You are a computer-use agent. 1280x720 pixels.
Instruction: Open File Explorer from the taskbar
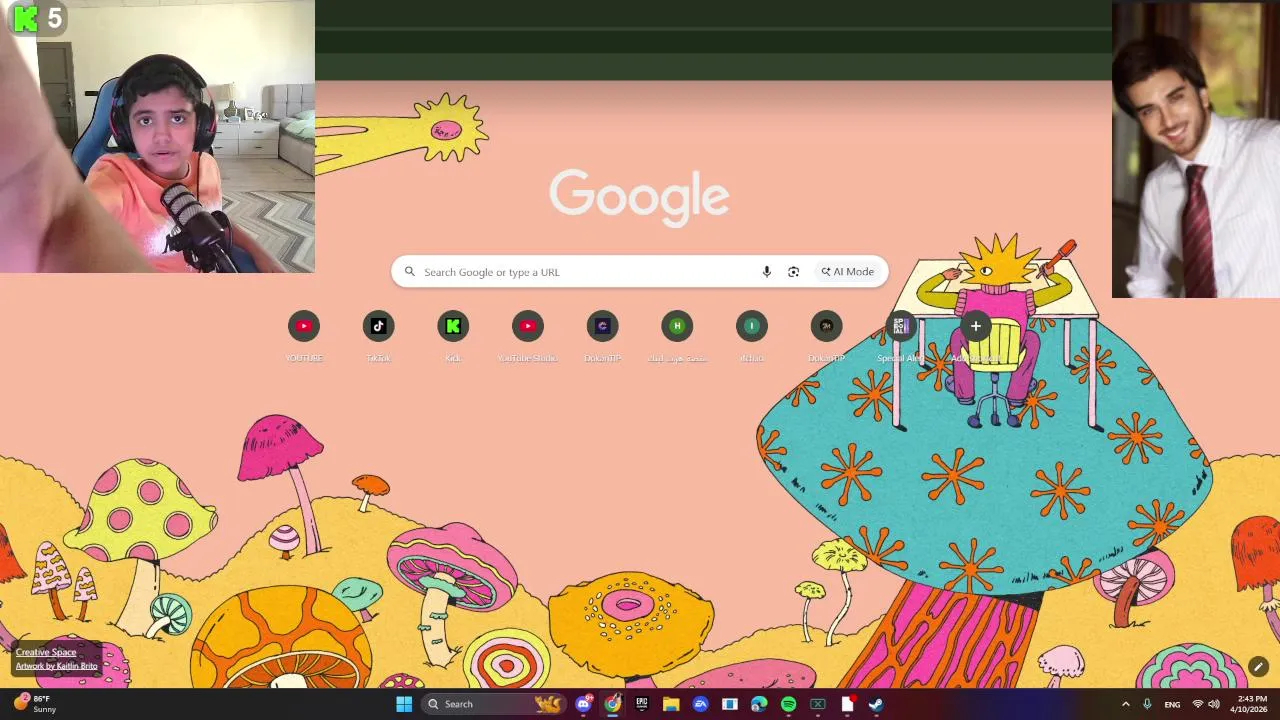671,704
